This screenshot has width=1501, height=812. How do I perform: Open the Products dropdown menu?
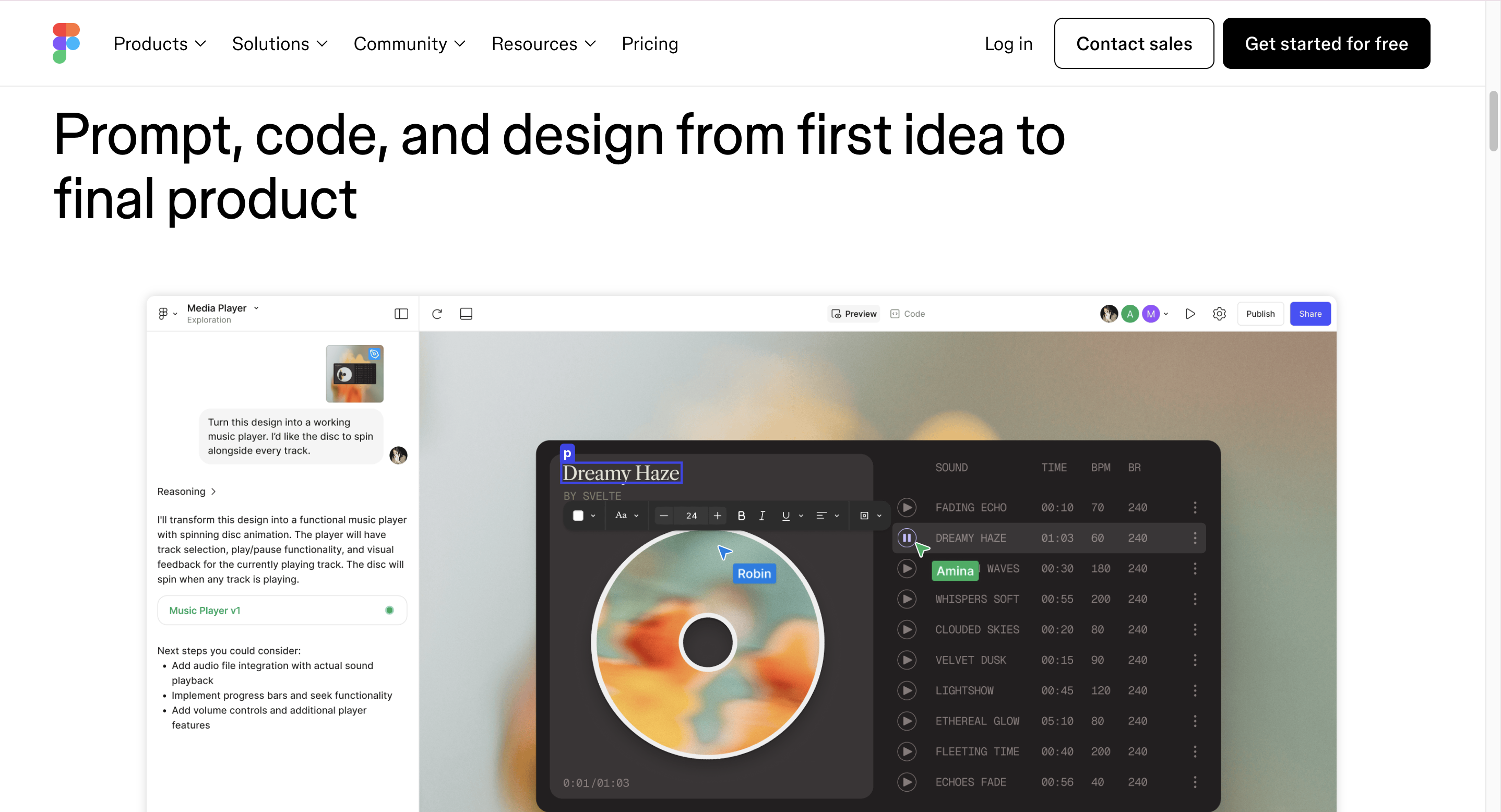[160, 44]
